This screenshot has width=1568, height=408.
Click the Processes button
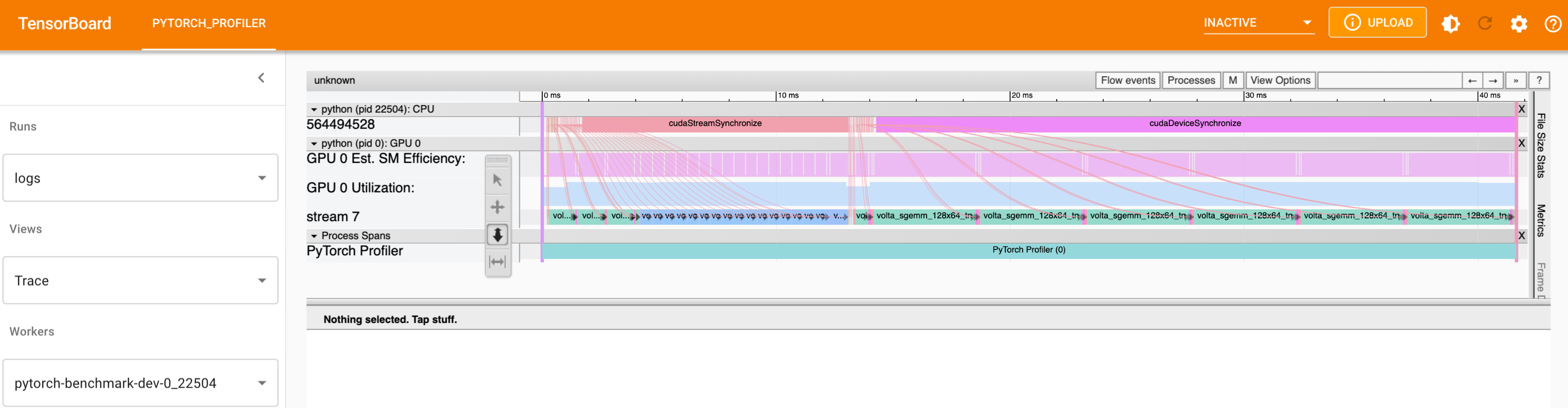tap(1191, 81)
